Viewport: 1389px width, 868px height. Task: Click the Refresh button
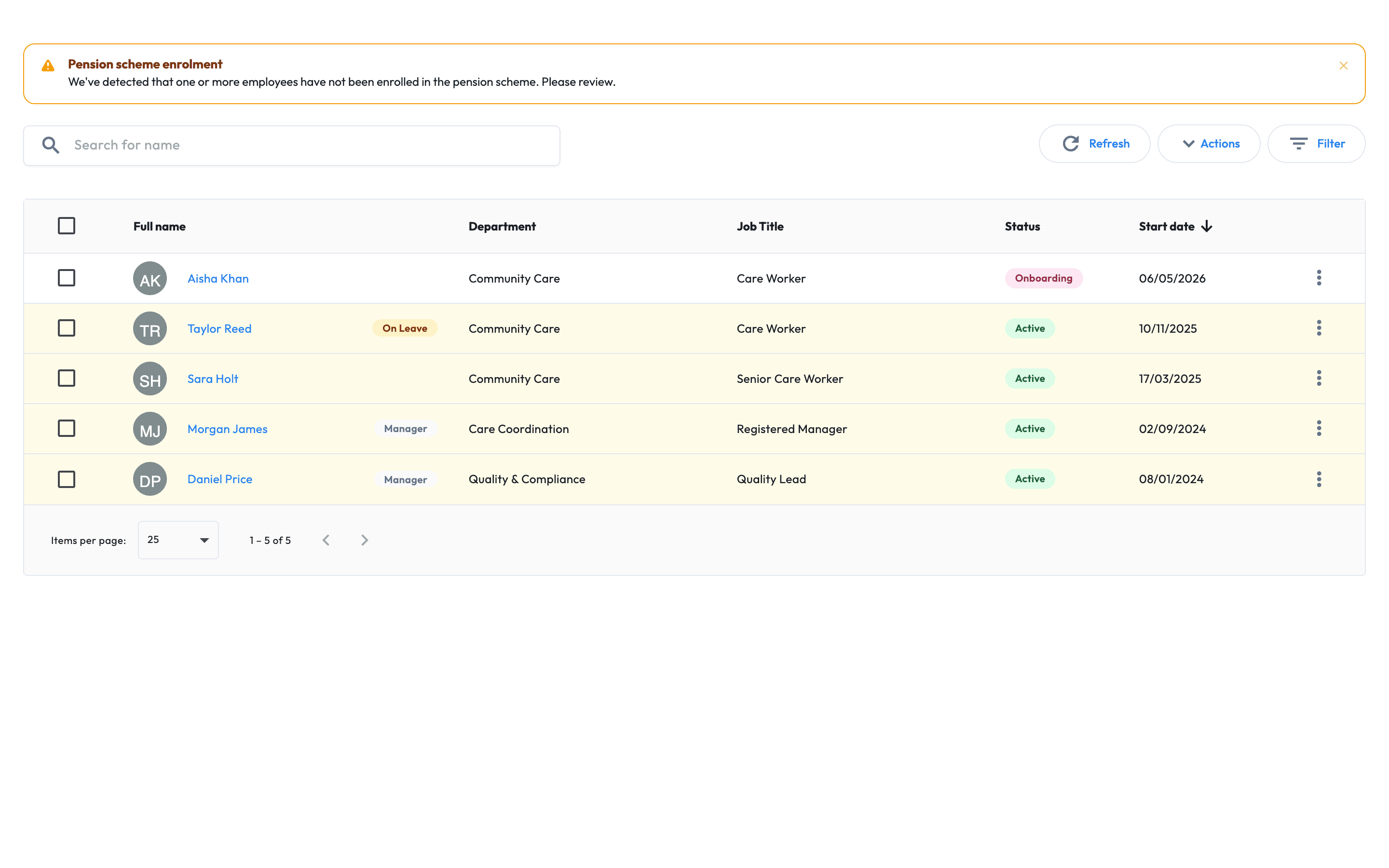[1094, 144]
